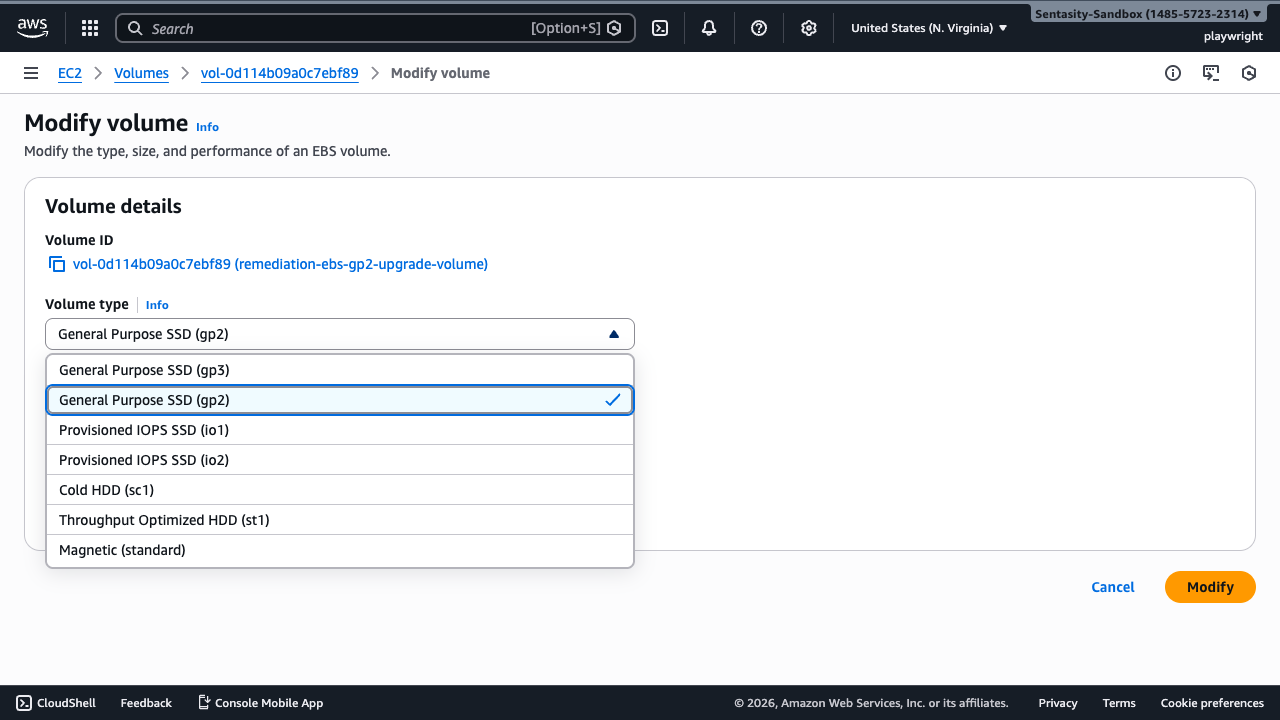Viewport: 1280px width, 720px height.
Task: Open the notifications bell
Action: (709, 28)
